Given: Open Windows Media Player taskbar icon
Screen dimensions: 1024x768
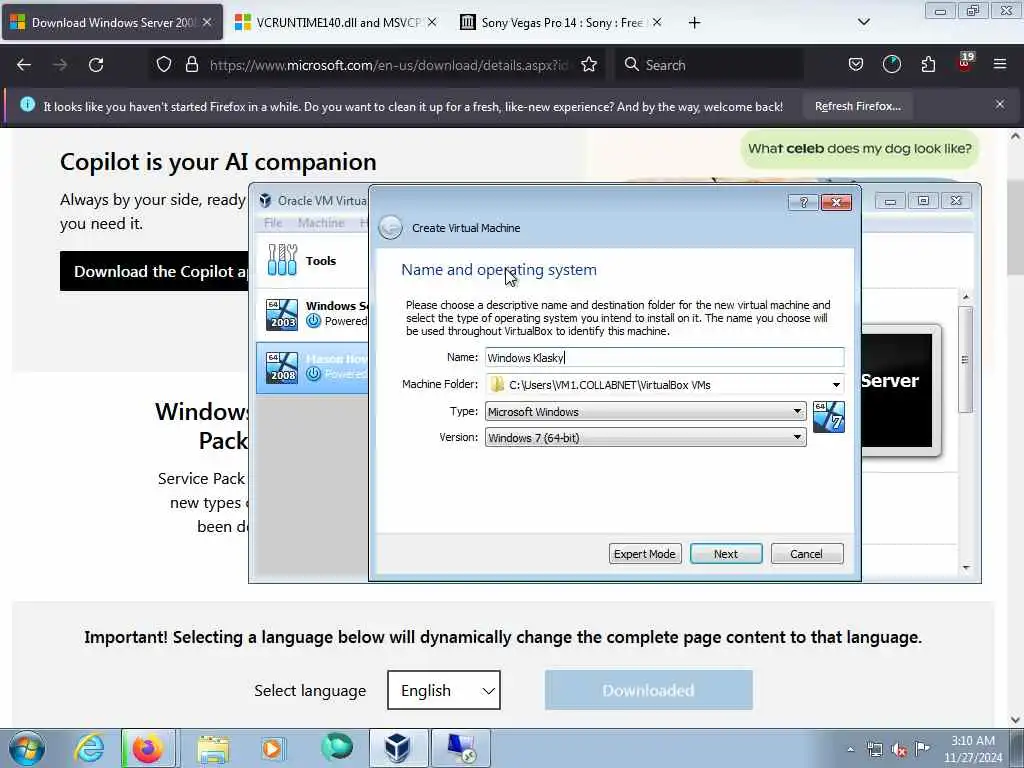Looking at the screenshot, I should (272, 748).
